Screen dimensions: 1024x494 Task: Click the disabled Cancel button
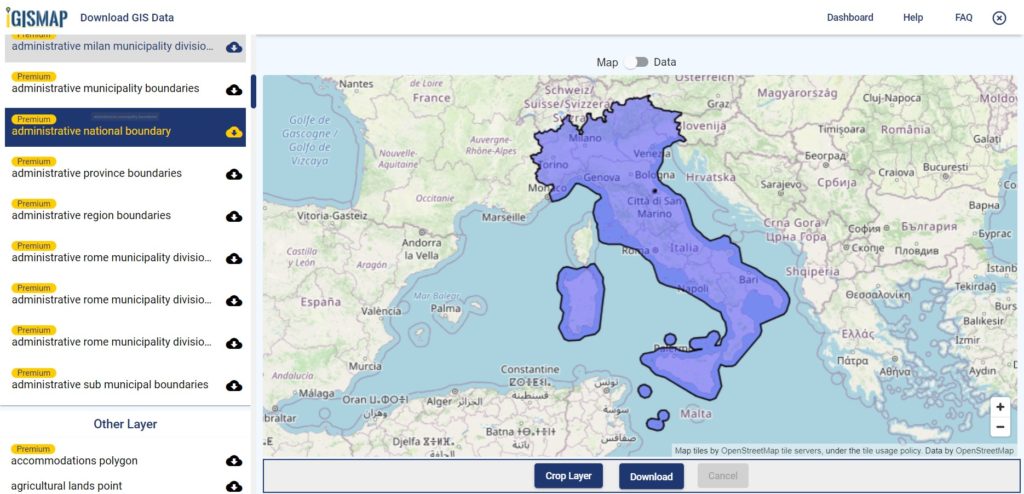pyautogui.click(x=723, y=476)
